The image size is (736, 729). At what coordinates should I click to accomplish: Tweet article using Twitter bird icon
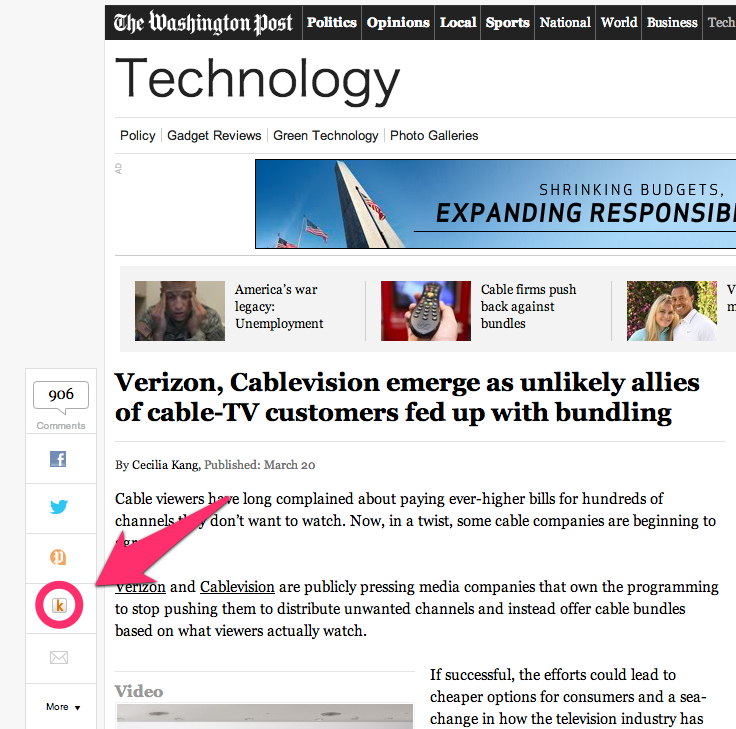pos(59,507)
